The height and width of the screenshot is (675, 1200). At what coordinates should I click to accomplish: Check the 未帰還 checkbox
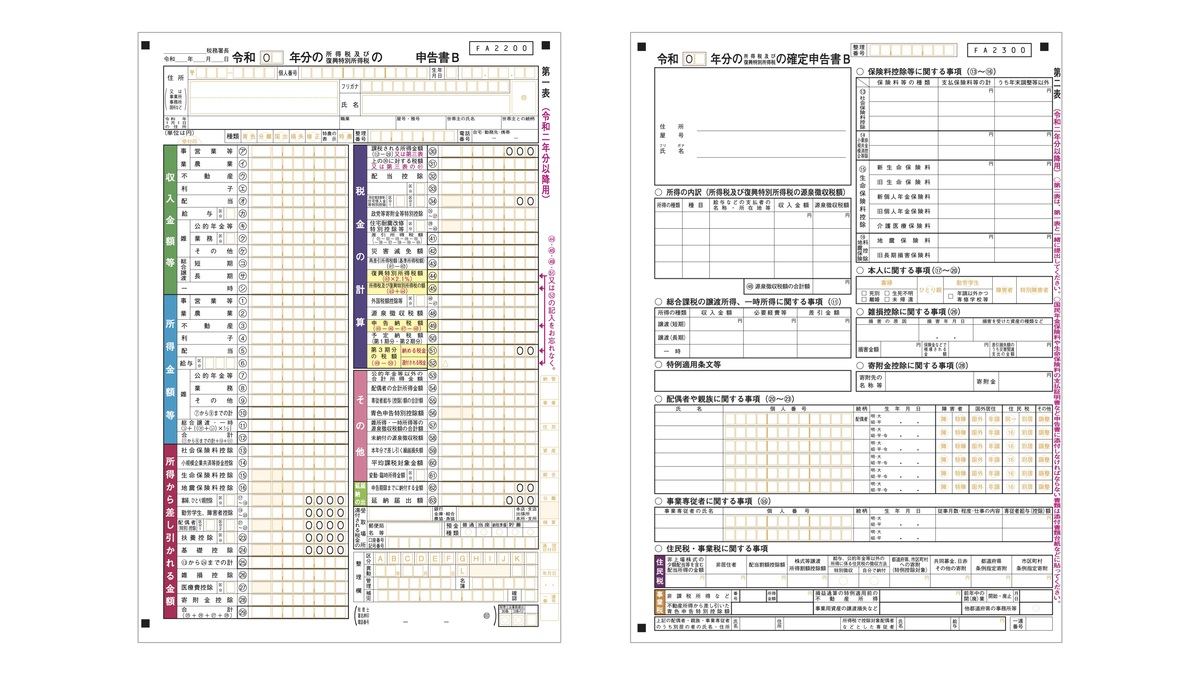click(x=887, y=299)
